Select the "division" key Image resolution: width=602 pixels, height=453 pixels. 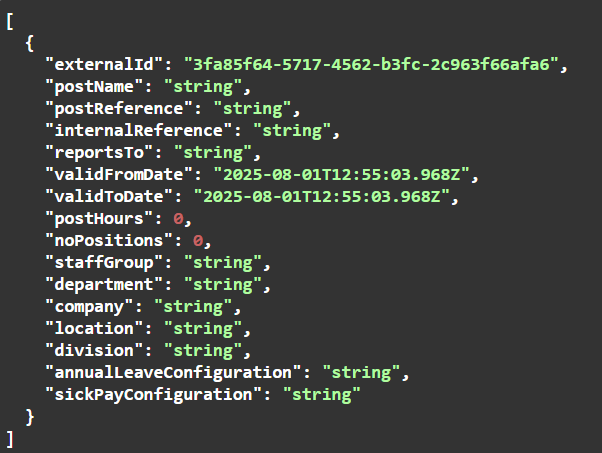94,350
